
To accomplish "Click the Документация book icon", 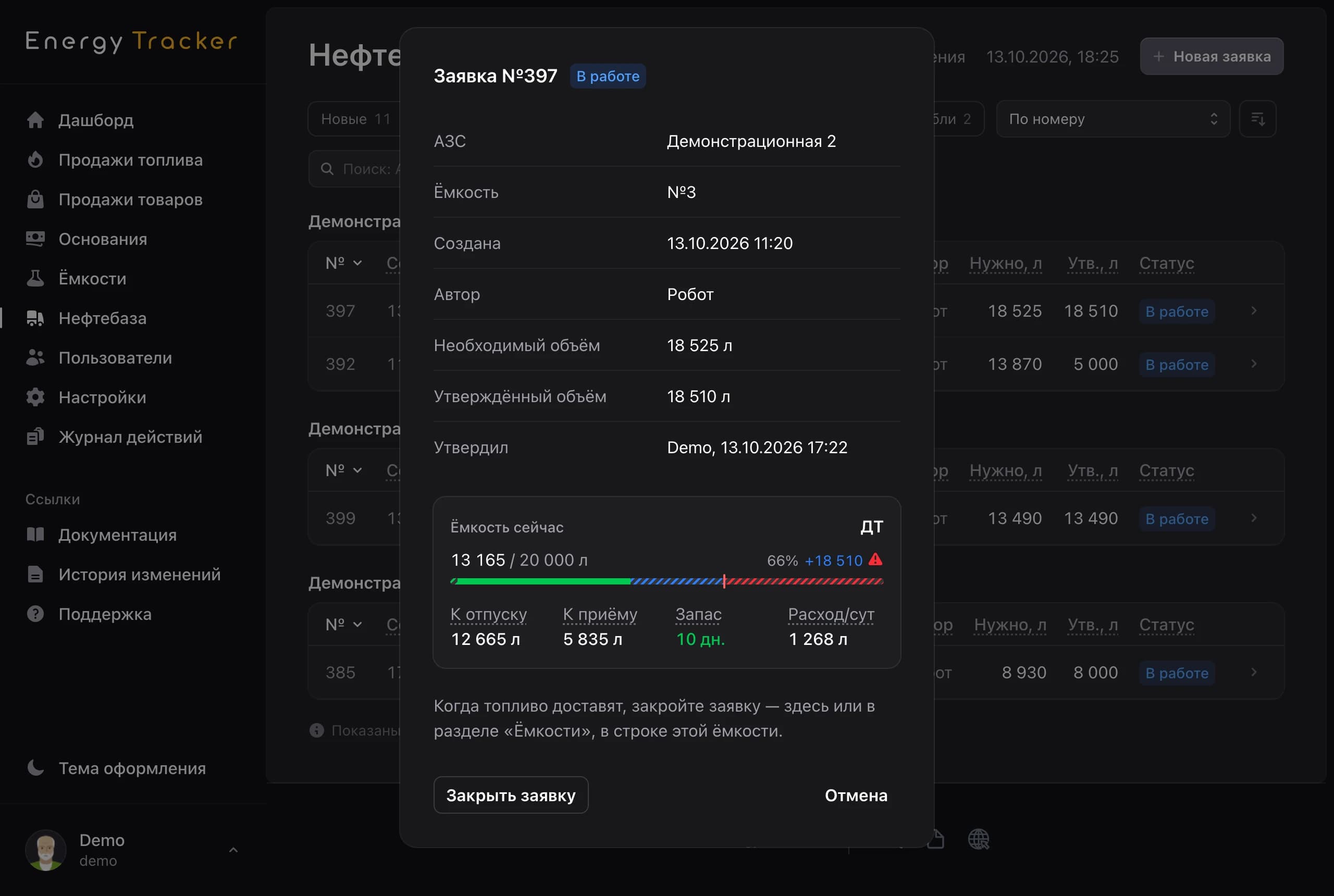I will [x=35, y=535].
